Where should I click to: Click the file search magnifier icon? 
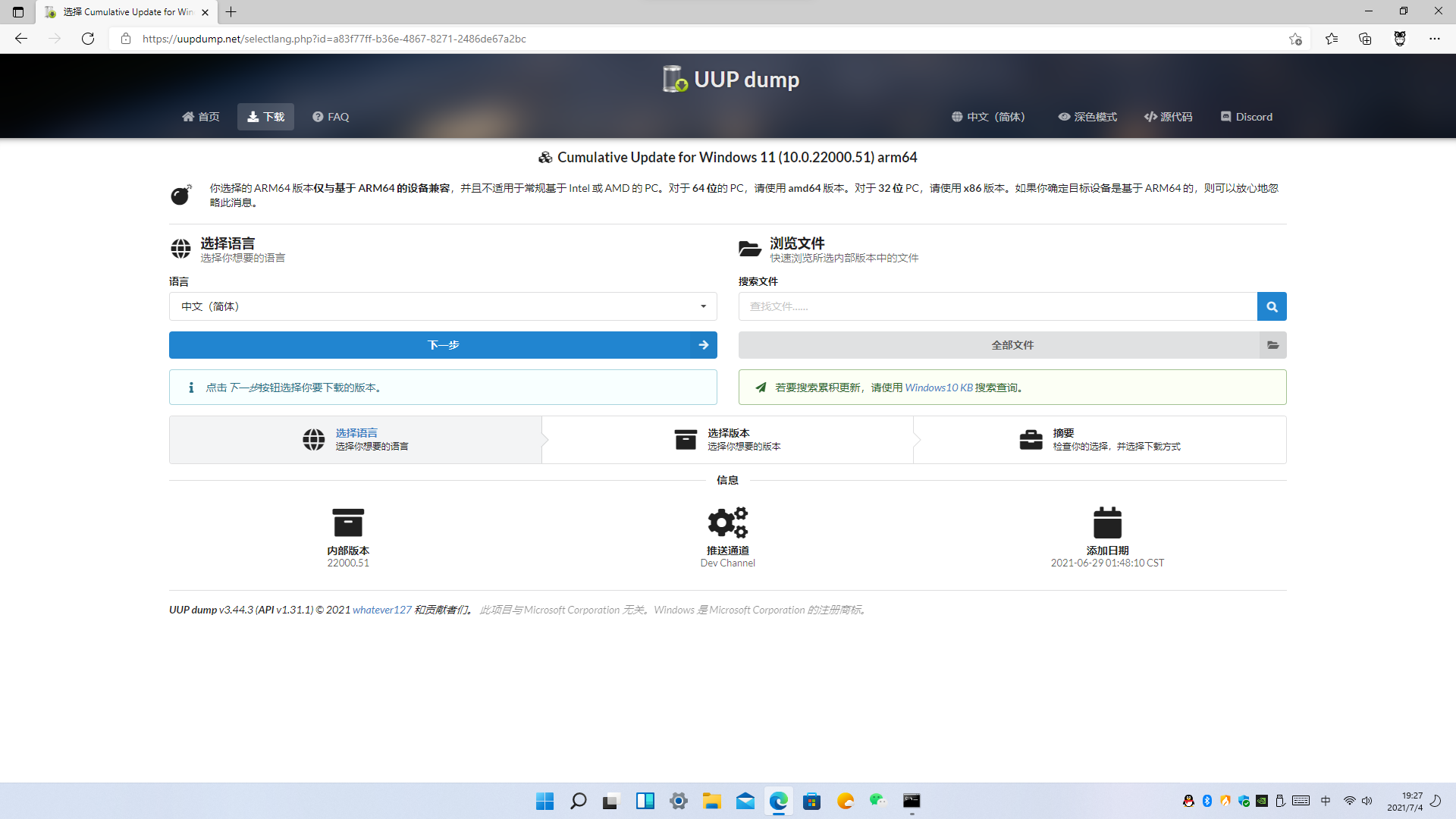[x=1272, y=306]
